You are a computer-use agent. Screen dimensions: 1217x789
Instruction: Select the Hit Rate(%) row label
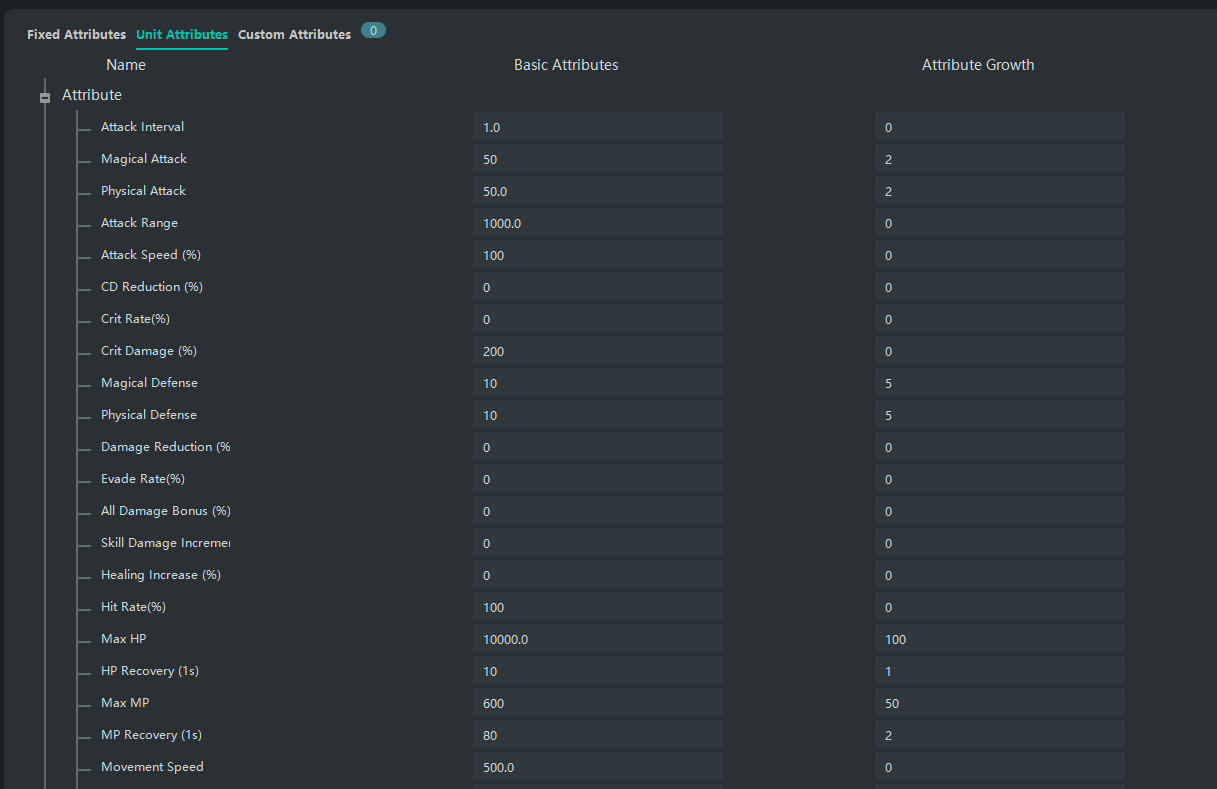(x=135, y=607)
